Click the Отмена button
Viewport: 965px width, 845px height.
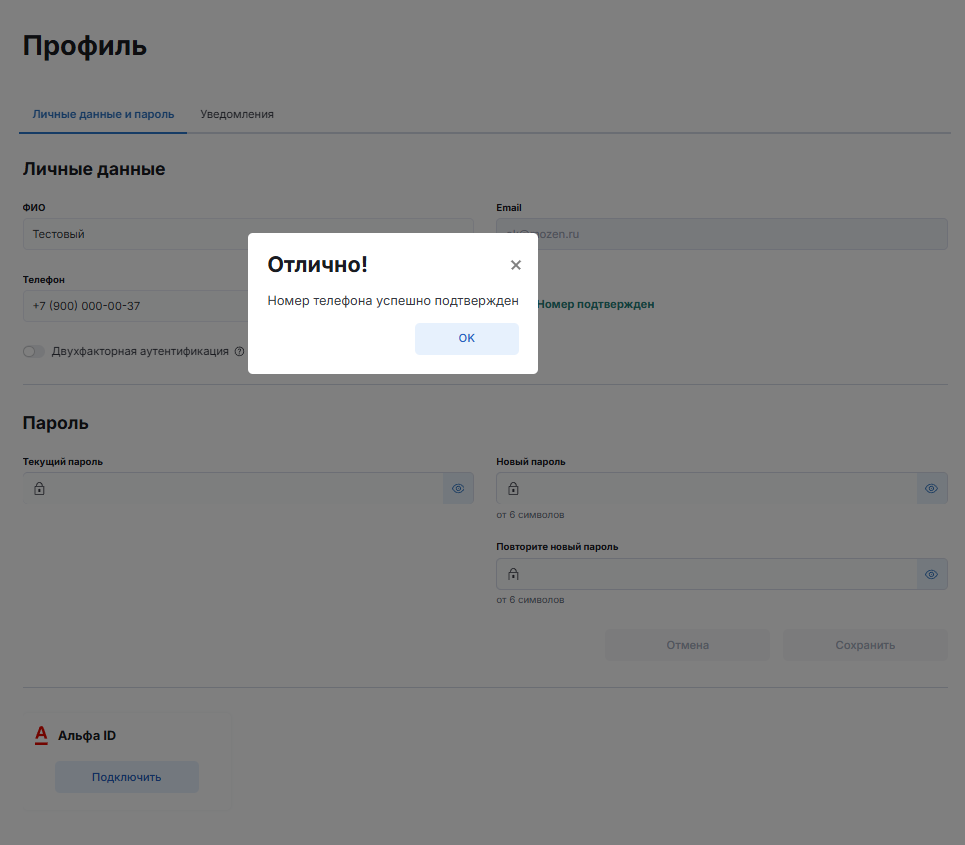tap(687, 645)
